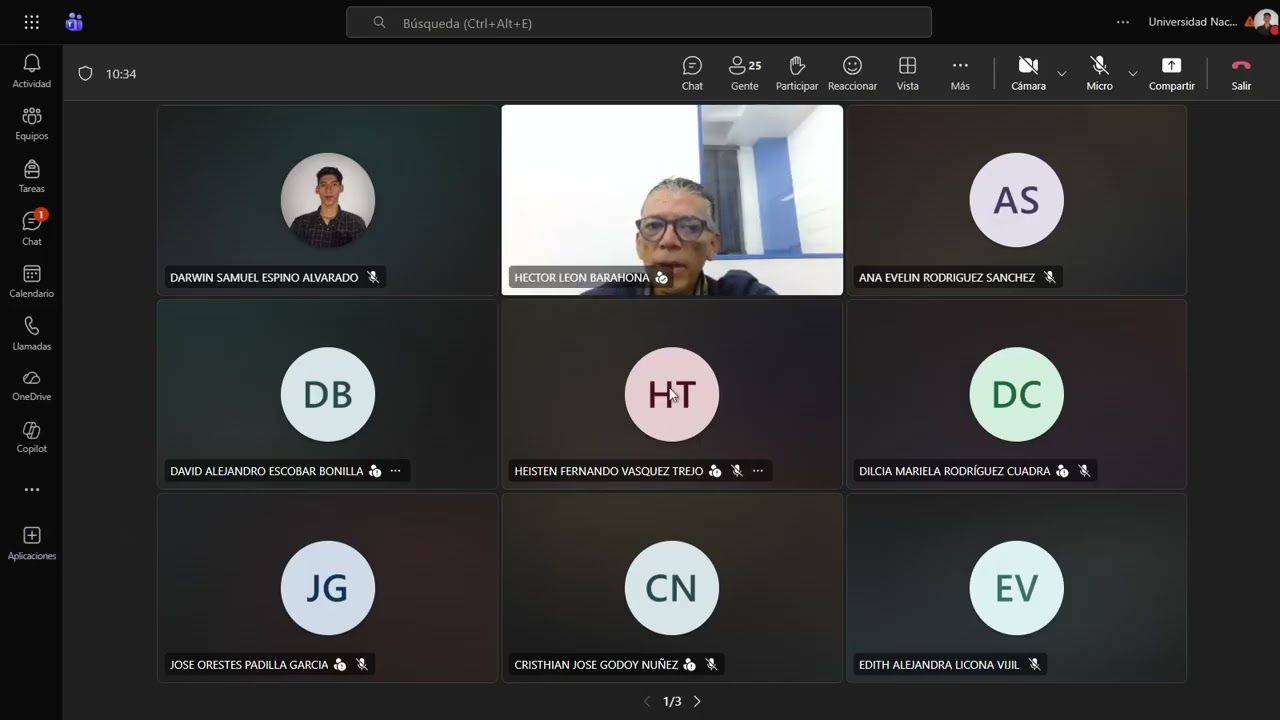Click badge icon next to Dilcia Mariela
The height and width of the screenshot is (720, 1280).
[1062, 471]
